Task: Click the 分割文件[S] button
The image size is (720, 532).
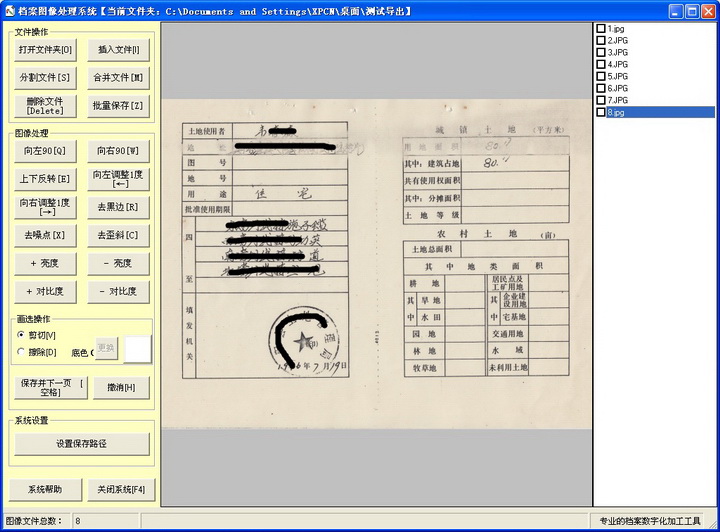Action: [x=45, y=78]
